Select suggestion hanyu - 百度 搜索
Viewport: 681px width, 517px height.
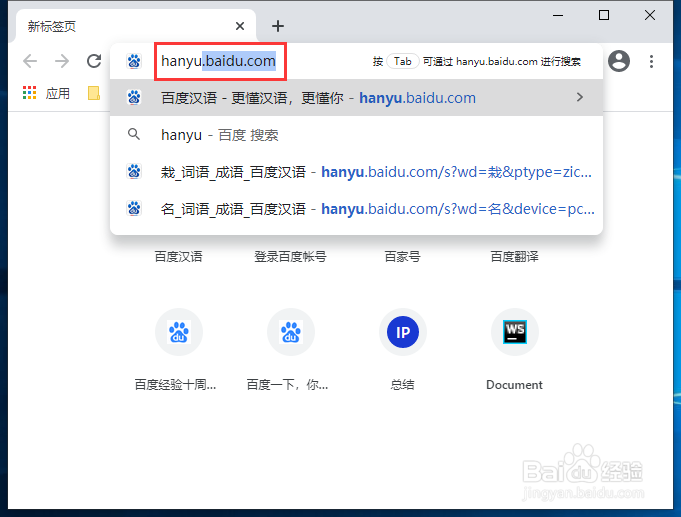click(x=356, y=135)
